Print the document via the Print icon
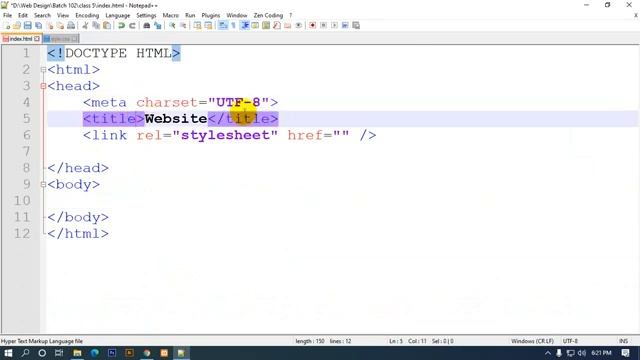Image resolution: width=640 pixels, height=360 pixels. point(71,25)
